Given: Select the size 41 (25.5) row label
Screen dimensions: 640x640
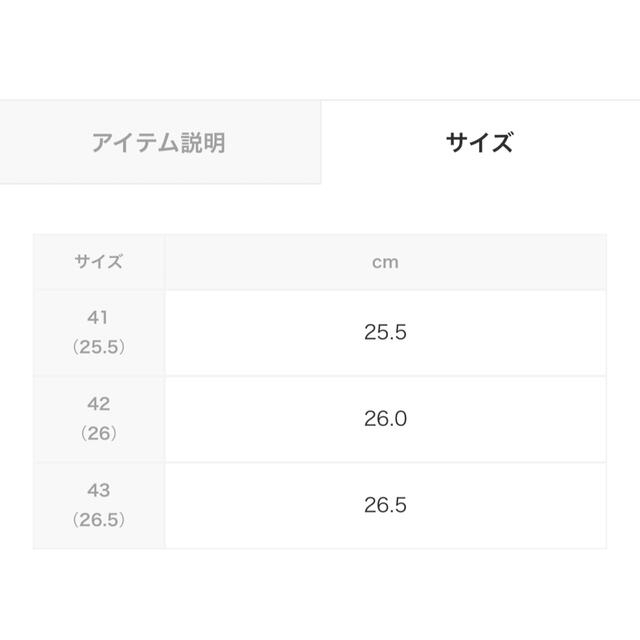Looking at the screenshot, I should click(99, 333).
